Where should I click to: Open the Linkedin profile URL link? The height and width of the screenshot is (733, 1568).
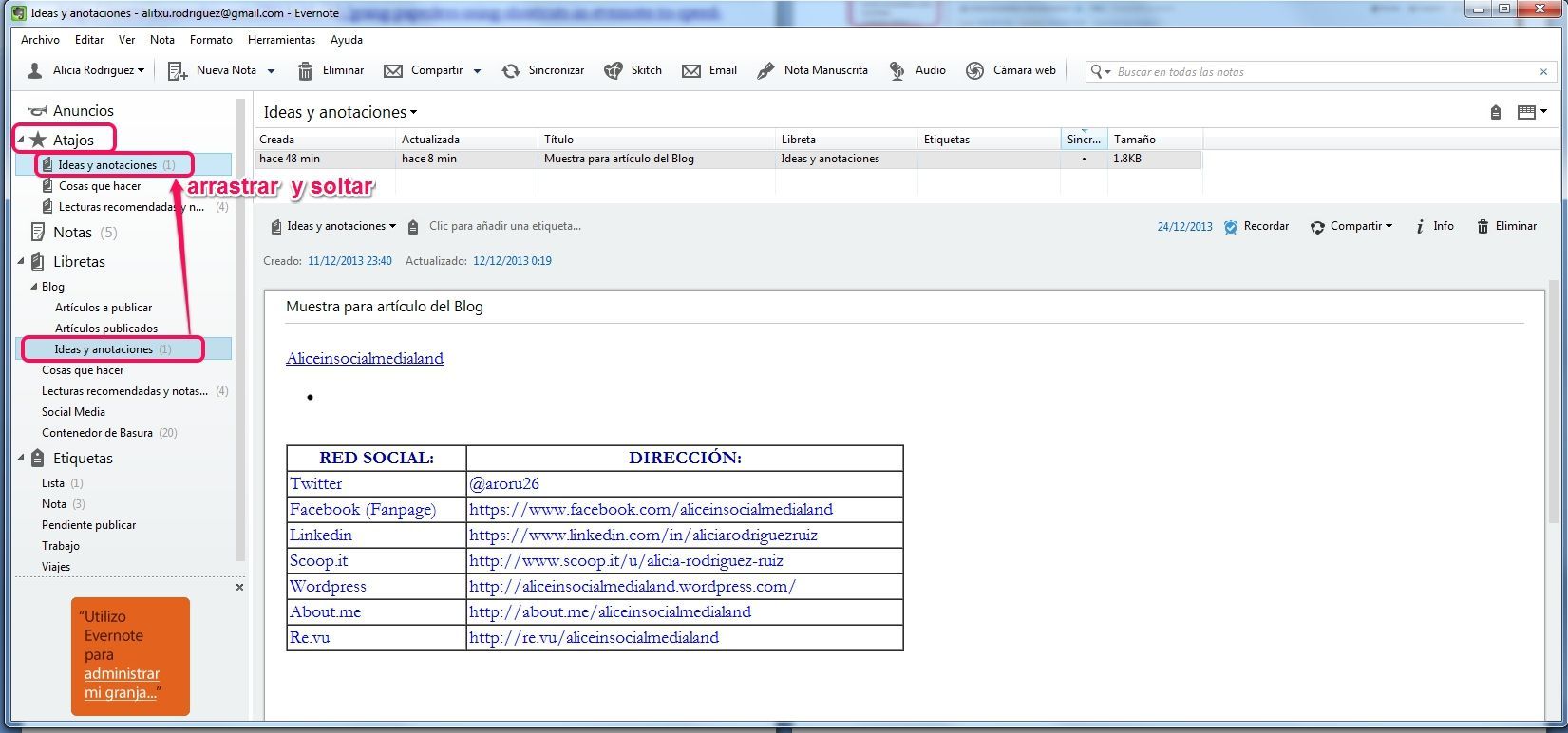(x=643, y=535)
